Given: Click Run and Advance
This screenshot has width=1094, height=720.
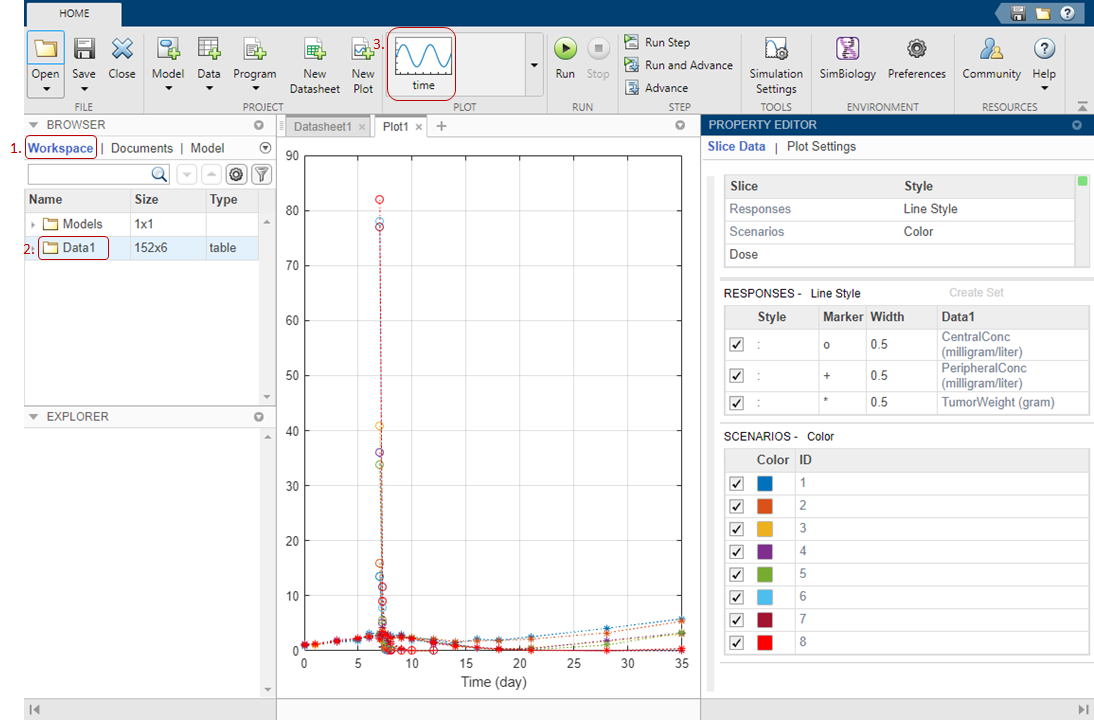Looking at the screenshot, I should click(678, 65).
